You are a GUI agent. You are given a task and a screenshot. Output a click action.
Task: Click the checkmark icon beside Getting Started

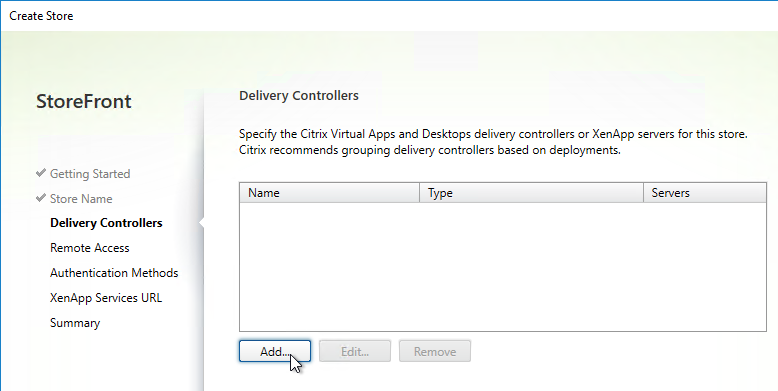(41, 173)
